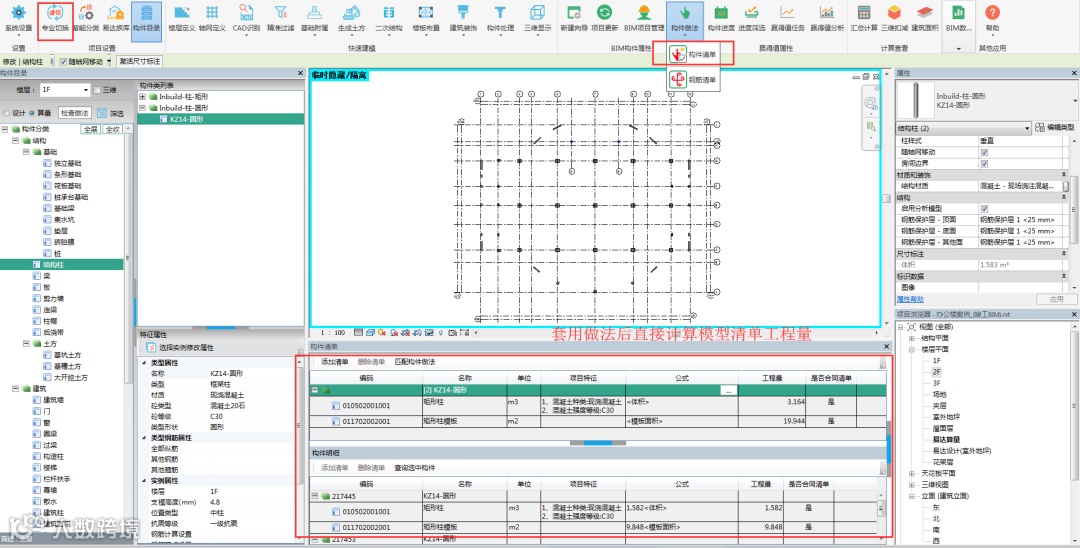Click the 进度筛选 icon
Viewport: 1080px width, 548px height.
[751, 19]
